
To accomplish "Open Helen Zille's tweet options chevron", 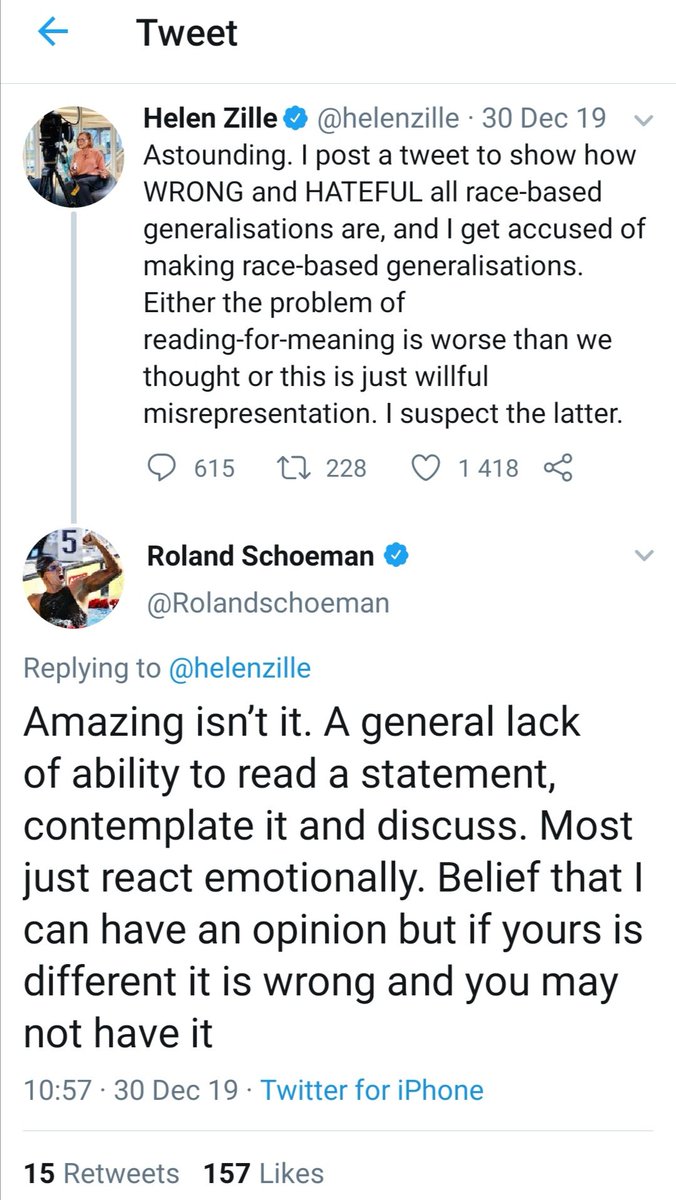I will pos(644,120).
